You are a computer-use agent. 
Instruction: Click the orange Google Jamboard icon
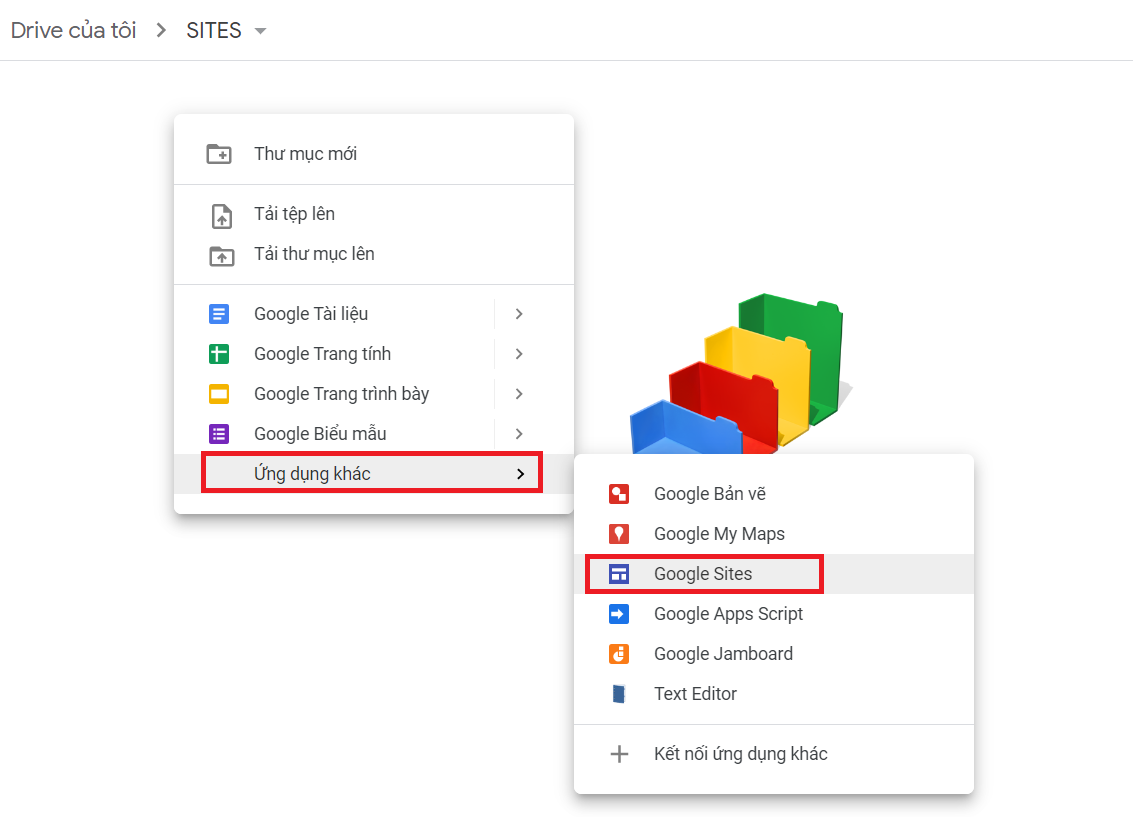pos(619,654)
